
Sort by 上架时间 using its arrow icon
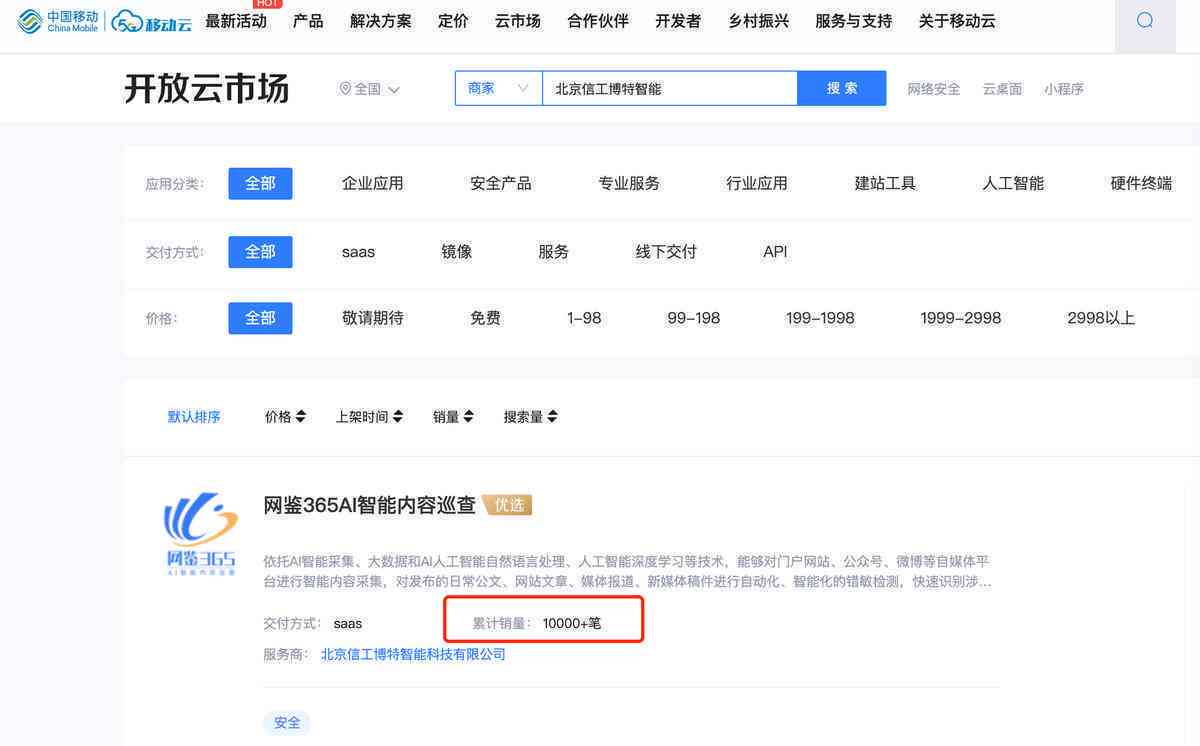point(398,417)
